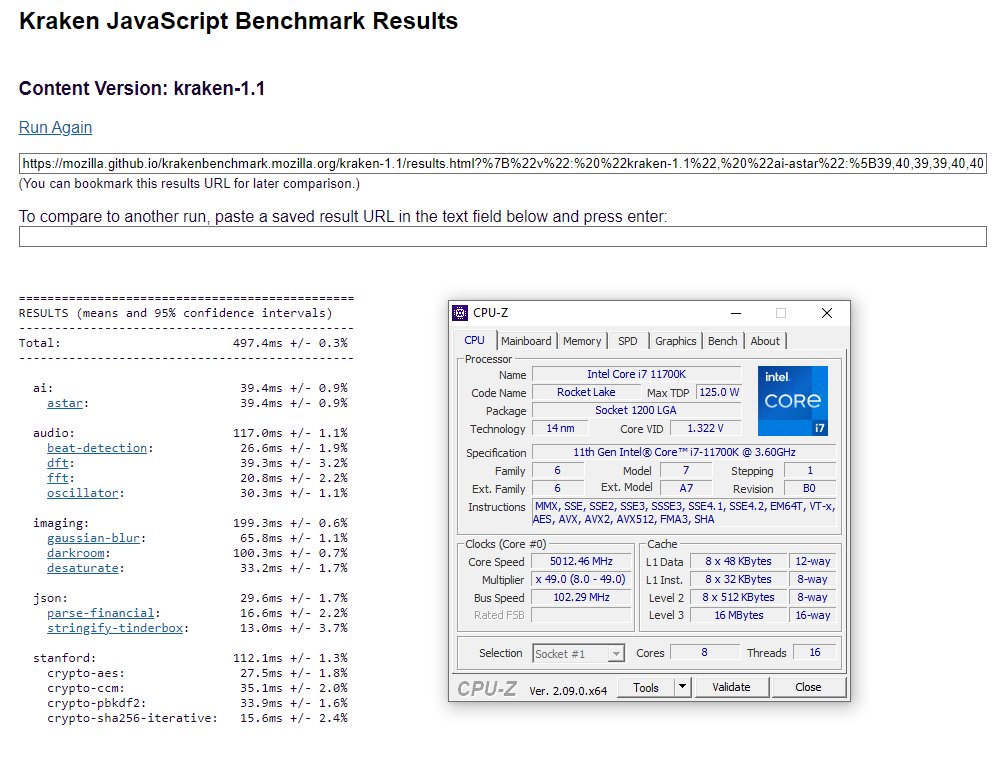1000x764 pixels.
Task: Open the astar benchmark link
Action: tap(65, 403)
